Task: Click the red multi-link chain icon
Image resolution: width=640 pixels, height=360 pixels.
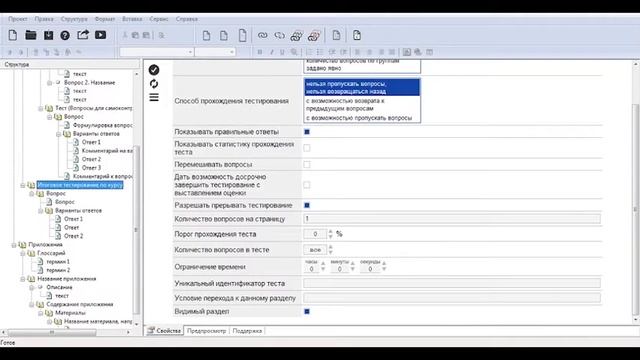Action: click(x=313, y=36)
